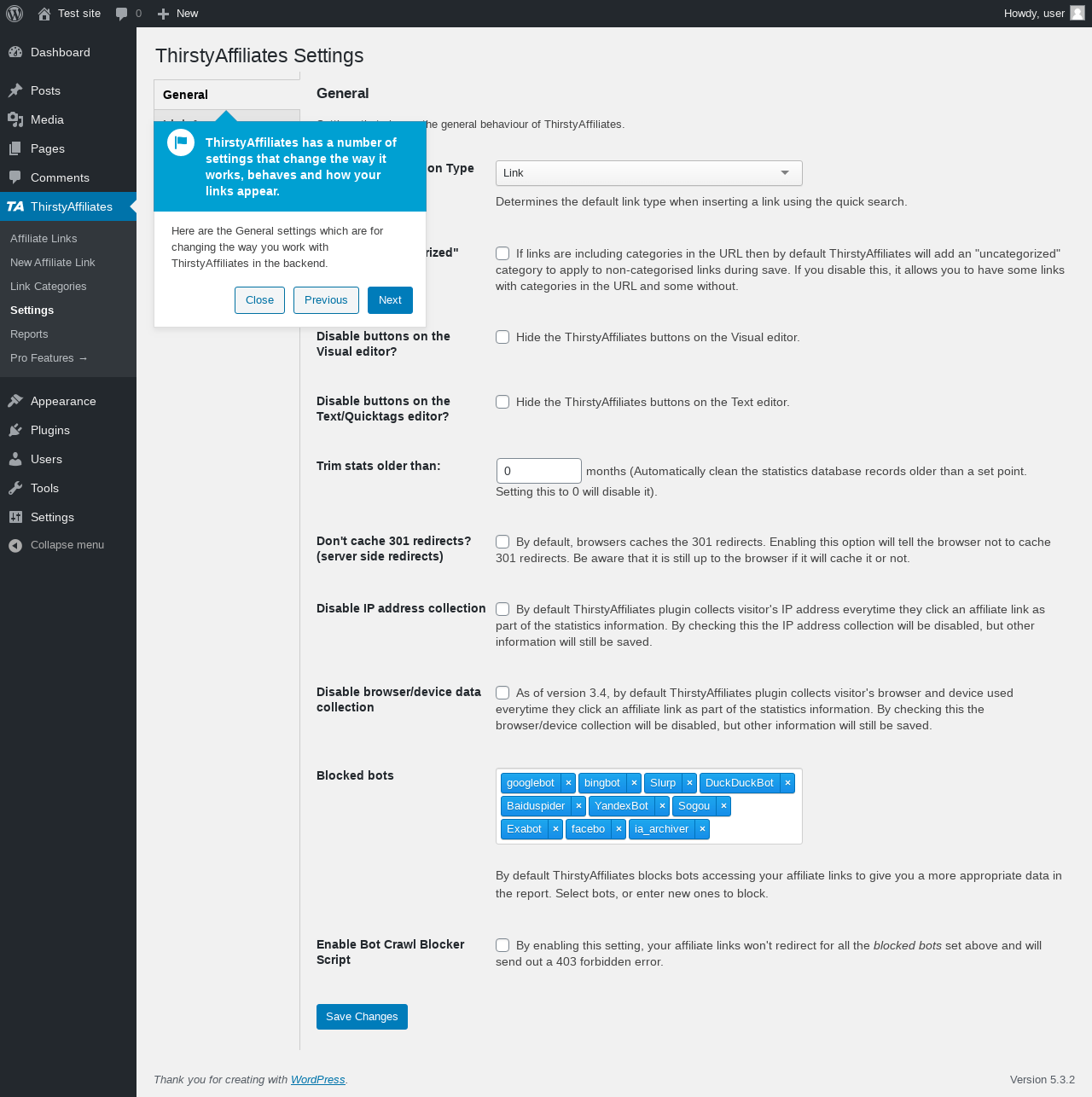Click the plus icon beside New
1092x1097 pixels.
[164, 14]
